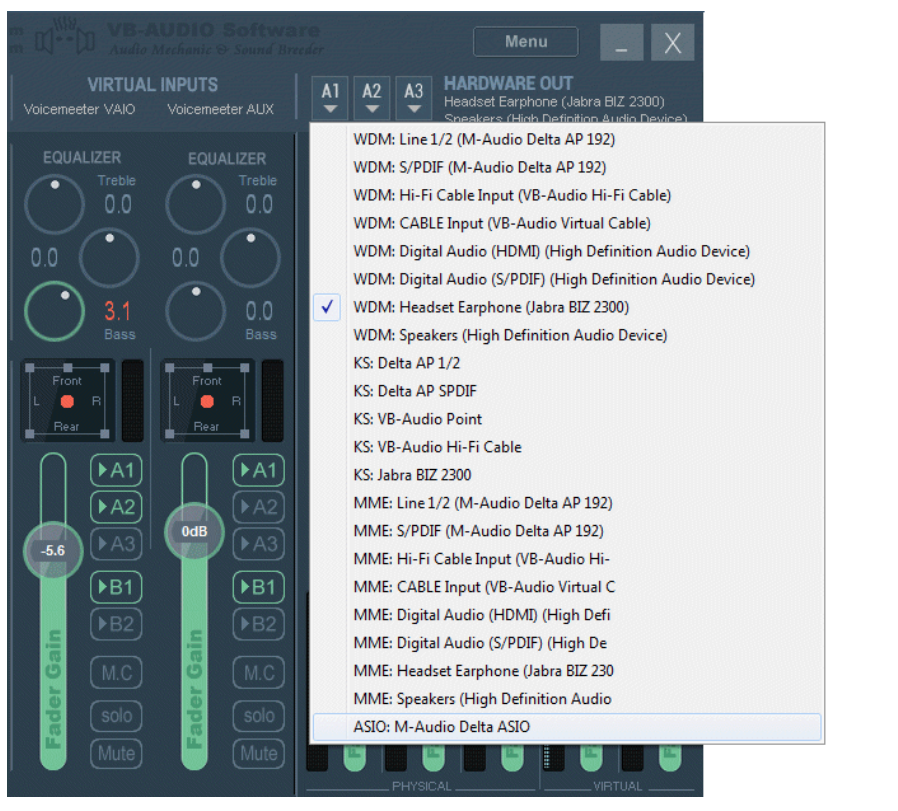Pick KS: Jabra BIZ 2300
Image resolution: width=898 pixels, height=811 pixels.
(567, 475)
